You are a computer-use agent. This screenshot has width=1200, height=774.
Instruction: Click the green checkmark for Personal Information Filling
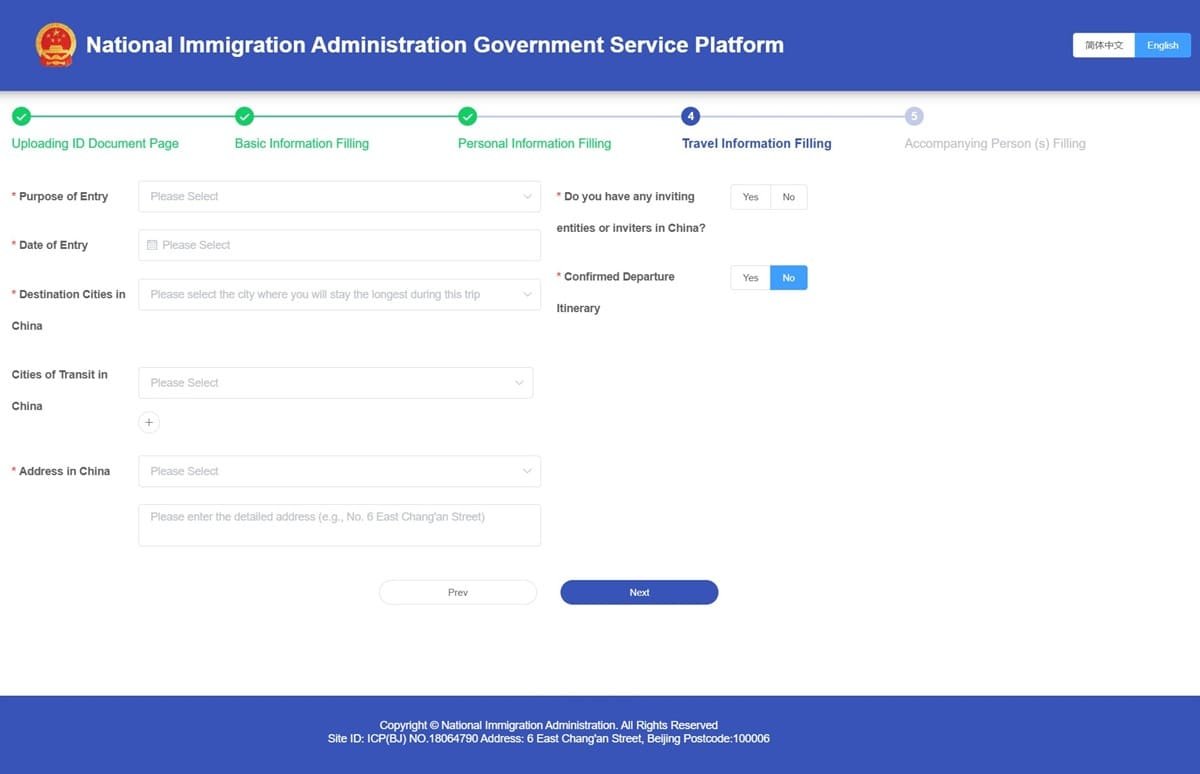(467, 115)
